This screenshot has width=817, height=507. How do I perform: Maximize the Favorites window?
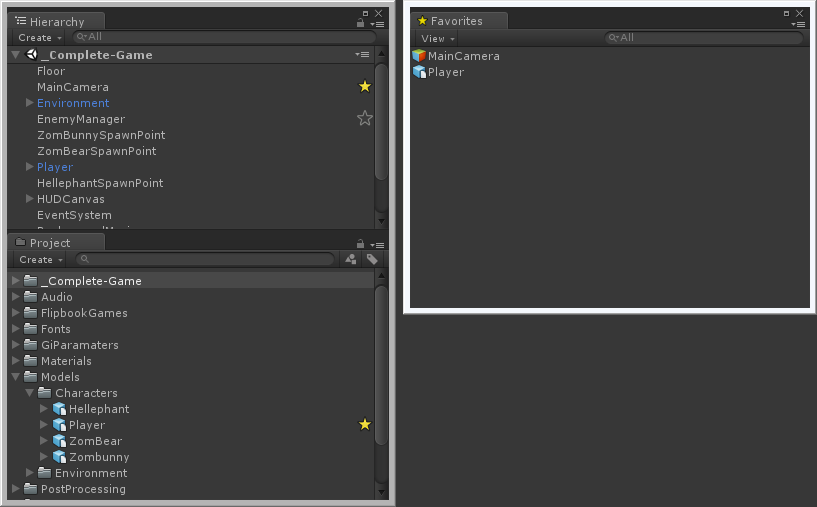click(786, 14)
